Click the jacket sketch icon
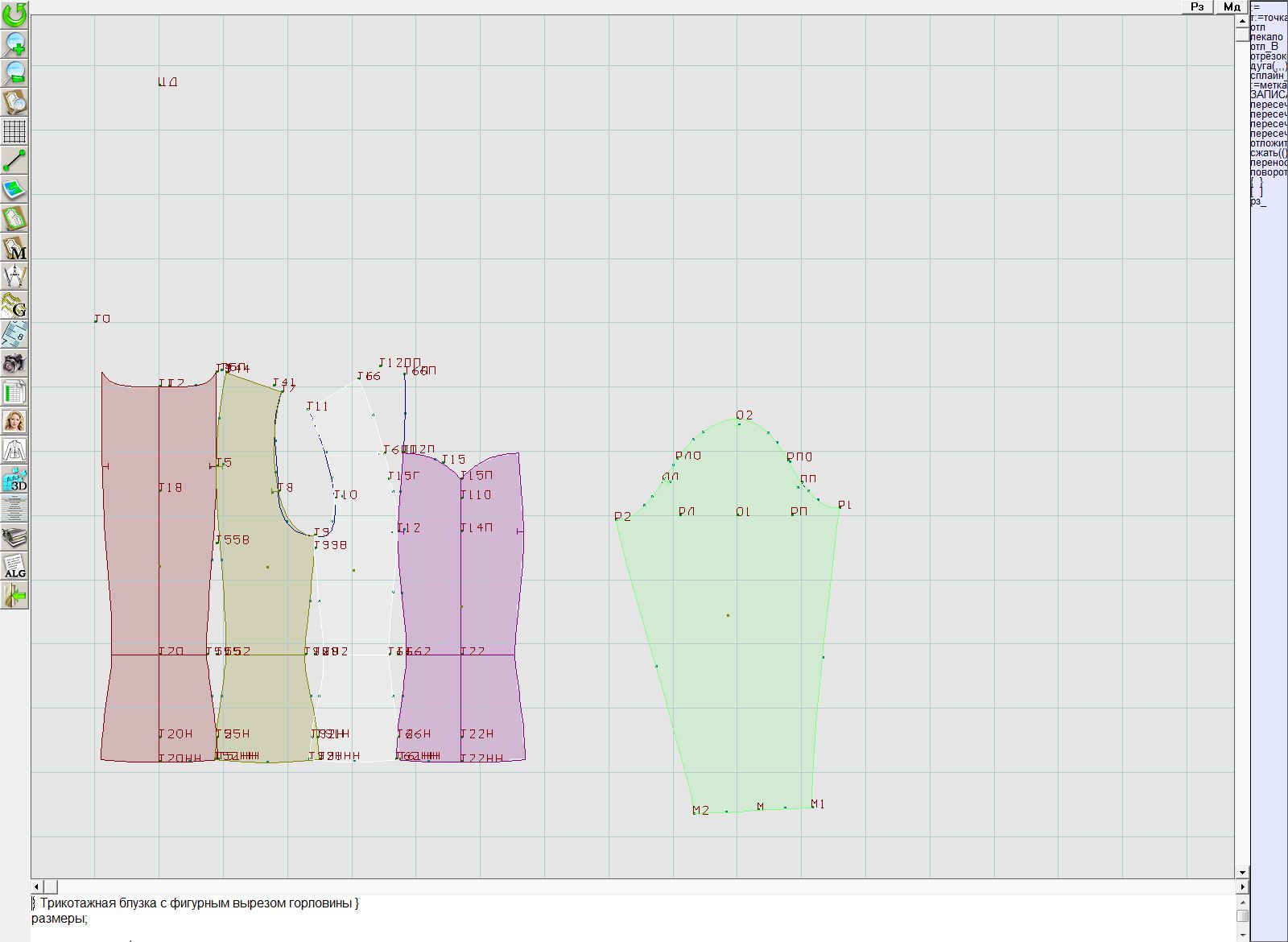This screenshot has width=1288, height=942. coord(14,450)
